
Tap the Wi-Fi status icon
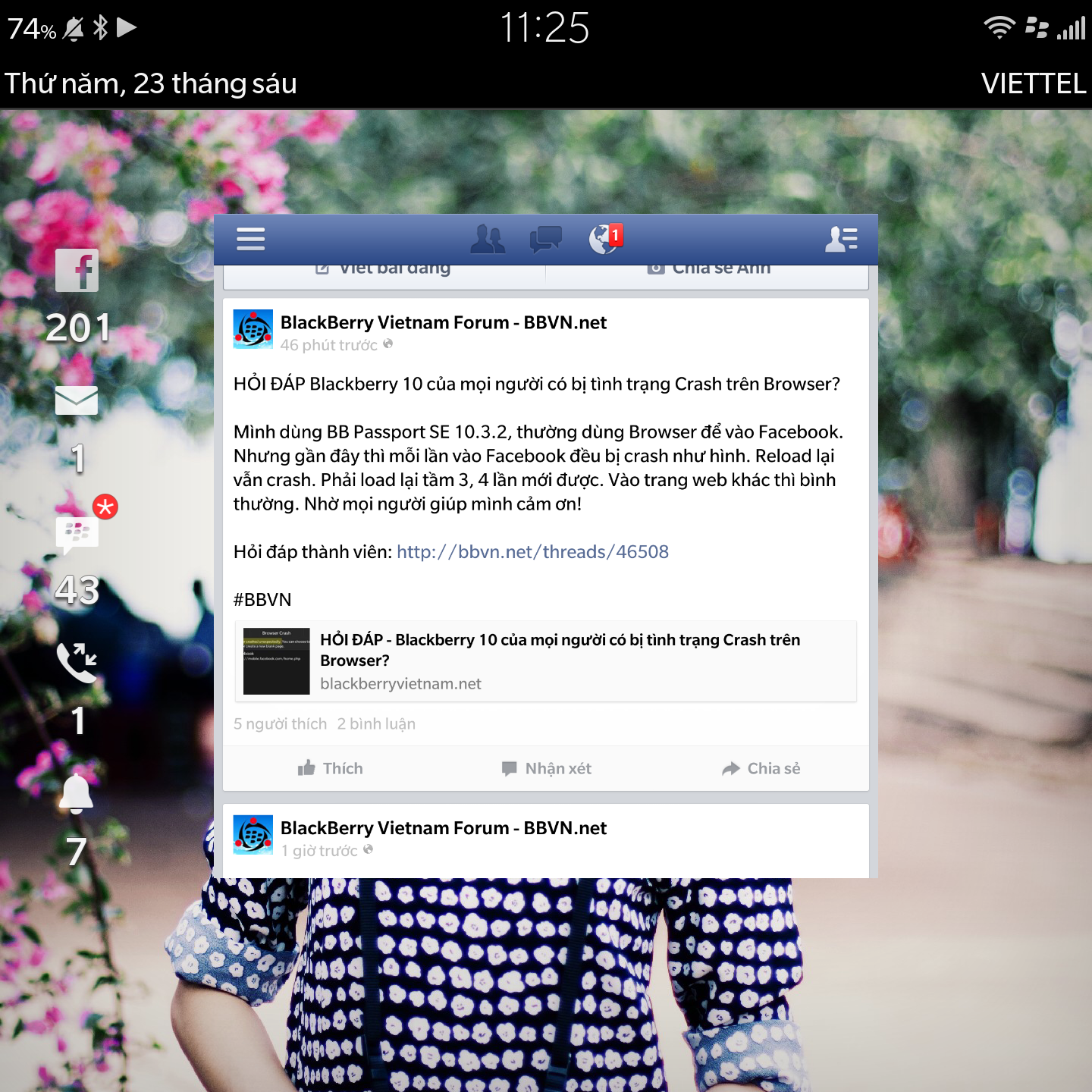tap(999, 27)
